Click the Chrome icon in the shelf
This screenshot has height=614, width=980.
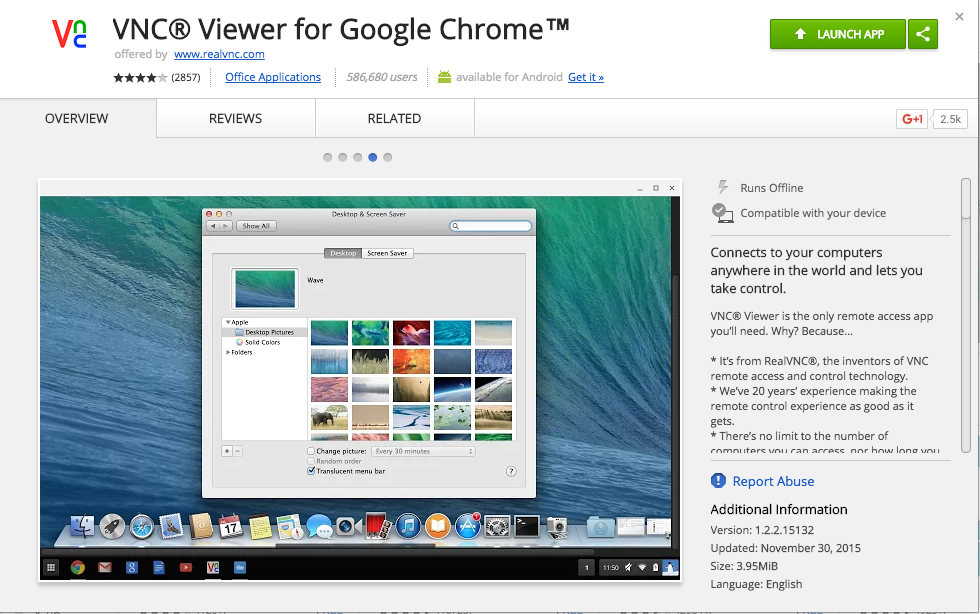point(78,568)
